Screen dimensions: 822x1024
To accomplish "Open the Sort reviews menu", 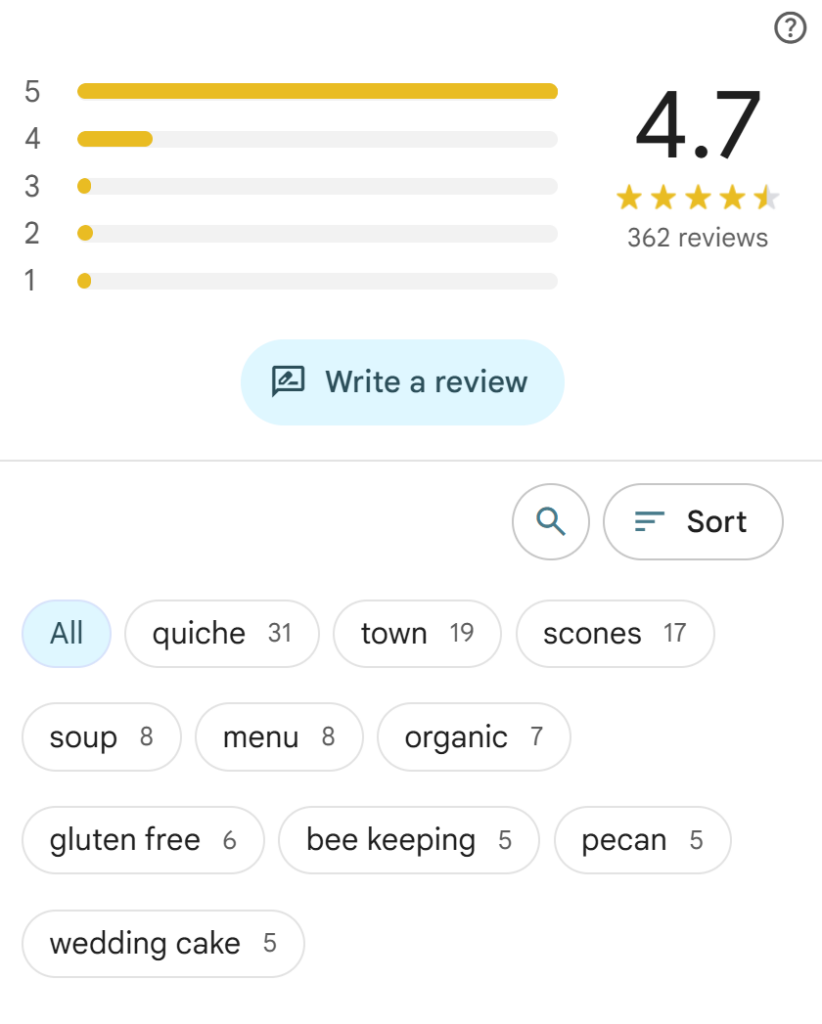I will coord(693,521).
